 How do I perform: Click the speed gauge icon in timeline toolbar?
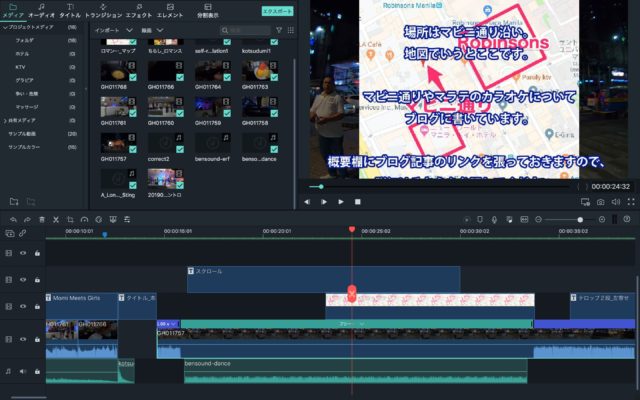click(x=83, y=219)
